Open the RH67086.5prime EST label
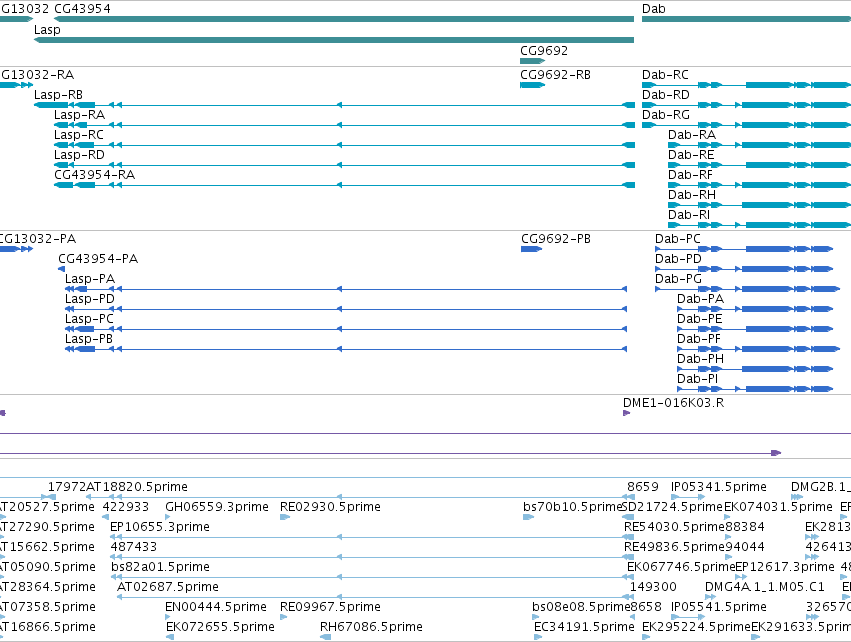851x642 pixels. [x=371, y=627]
